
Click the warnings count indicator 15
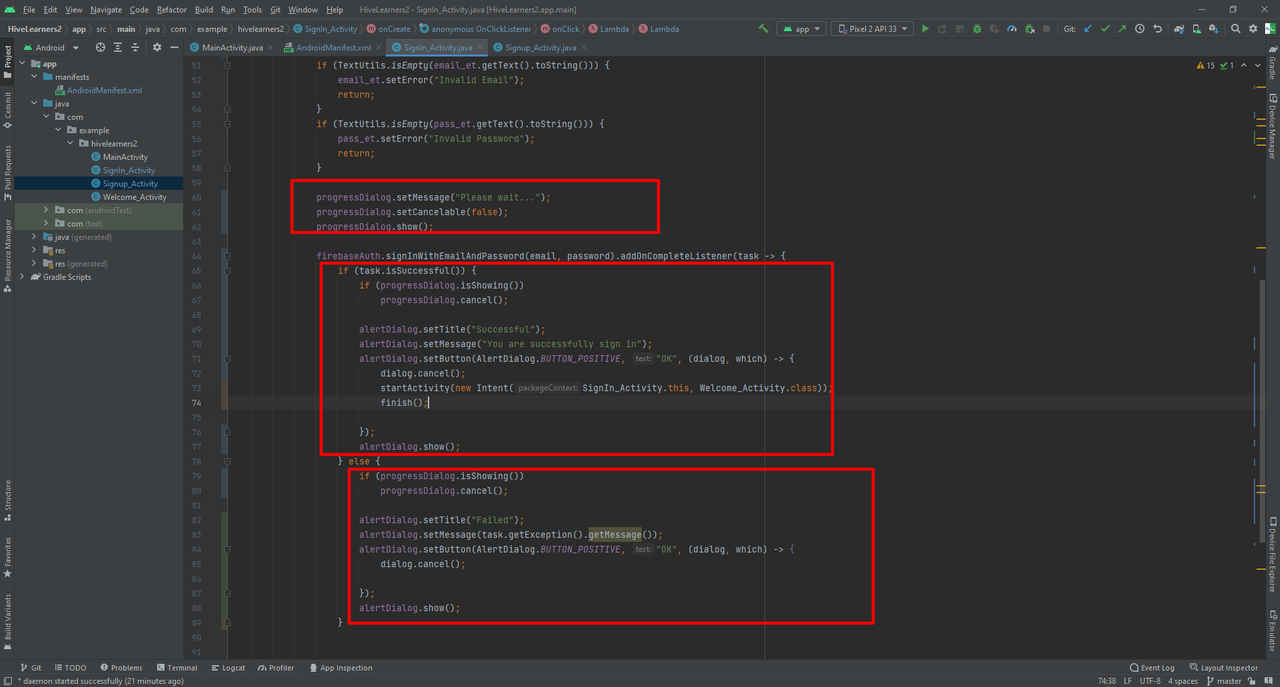pyautogui.click(x=1207, y=66)
